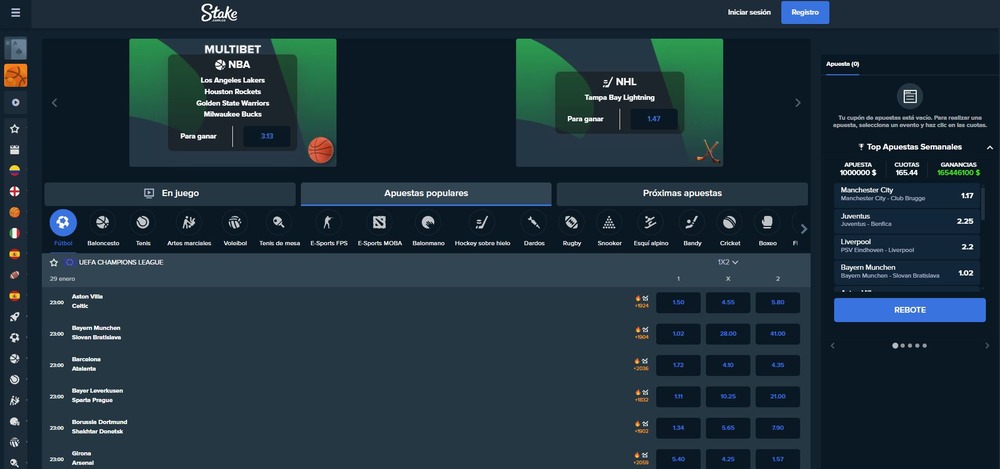
Task: Collapse Top Apuestas Semanales section
Action: [989, 147]
